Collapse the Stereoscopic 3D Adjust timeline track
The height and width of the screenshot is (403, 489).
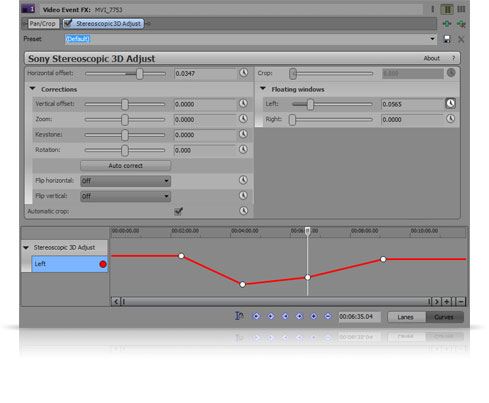[x=26, y=248]
